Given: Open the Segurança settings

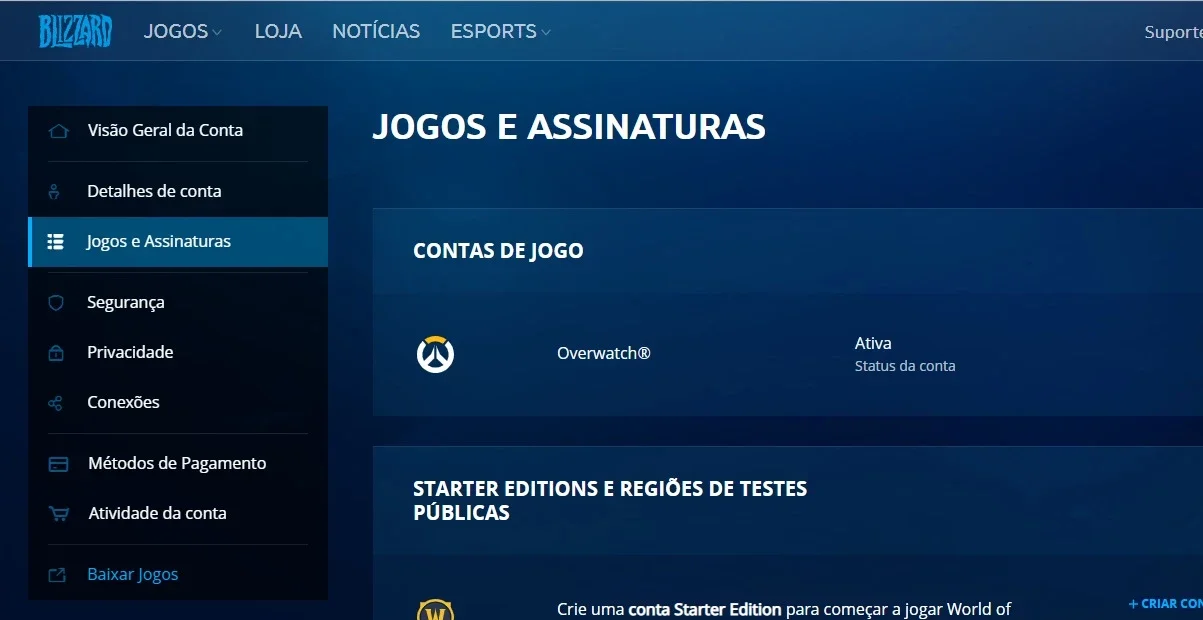Looking at the screenshot, I should click(x=178, y=302).
